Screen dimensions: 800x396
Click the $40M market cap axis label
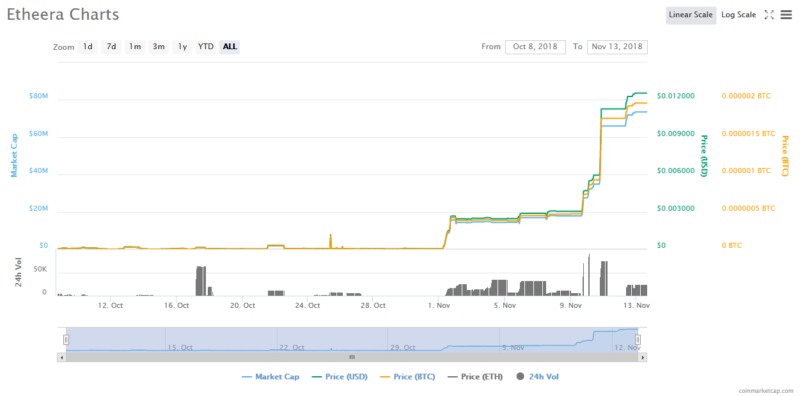coord(38,171)
